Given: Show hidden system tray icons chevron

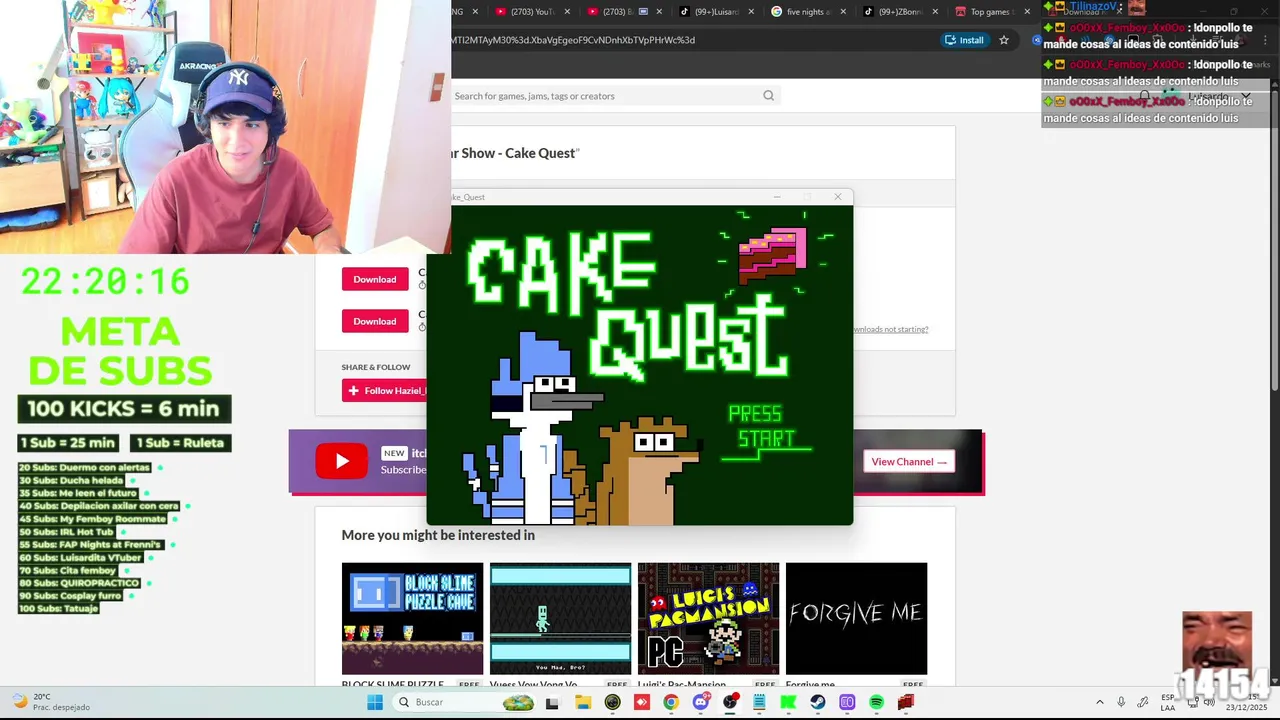Looking at the screenshot, I should point(1100,702).
